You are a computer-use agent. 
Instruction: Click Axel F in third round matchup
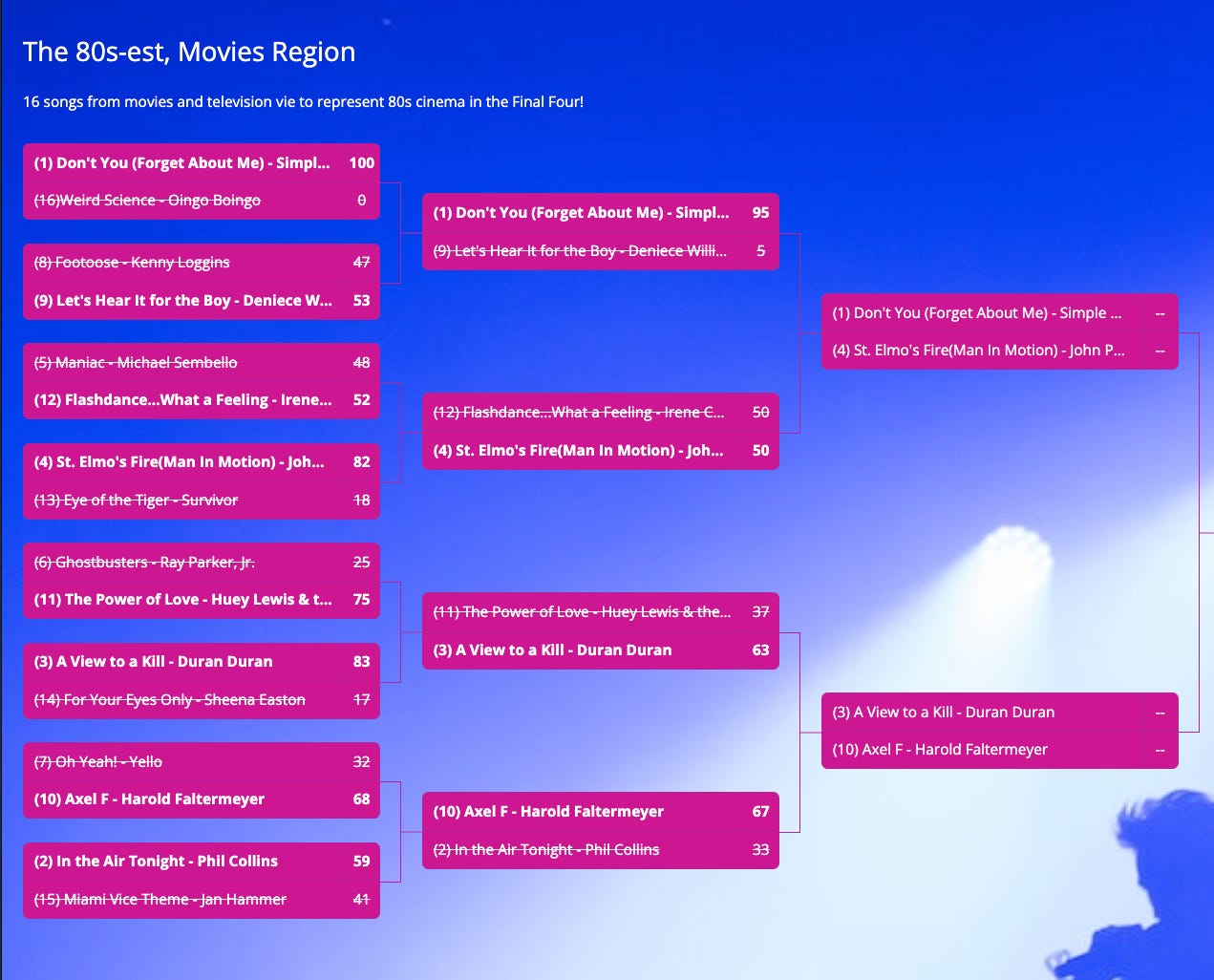(1000, 749)
